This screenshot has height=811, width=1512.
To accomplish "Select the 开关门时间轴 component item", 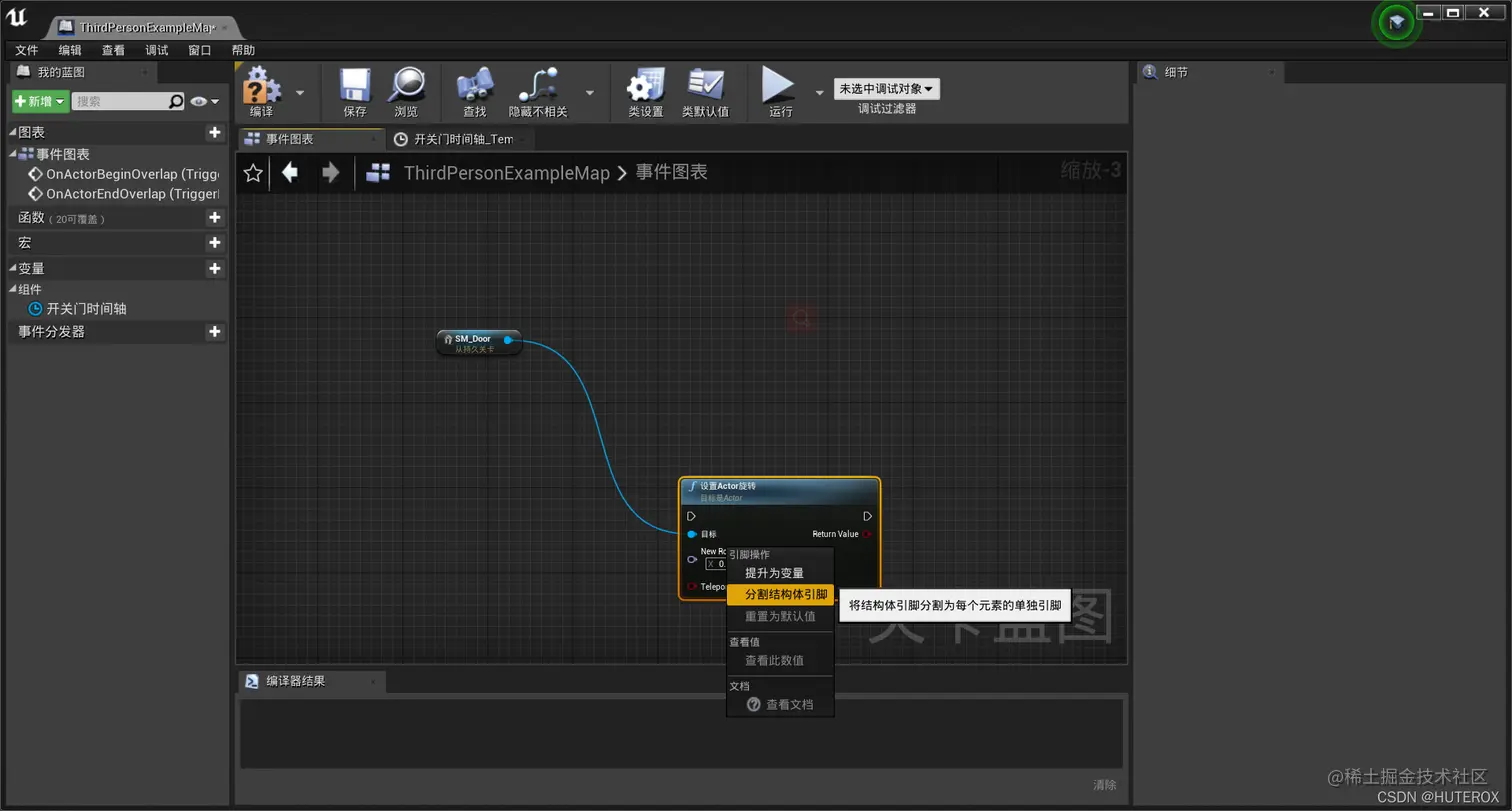I will [x=77, y=309].
